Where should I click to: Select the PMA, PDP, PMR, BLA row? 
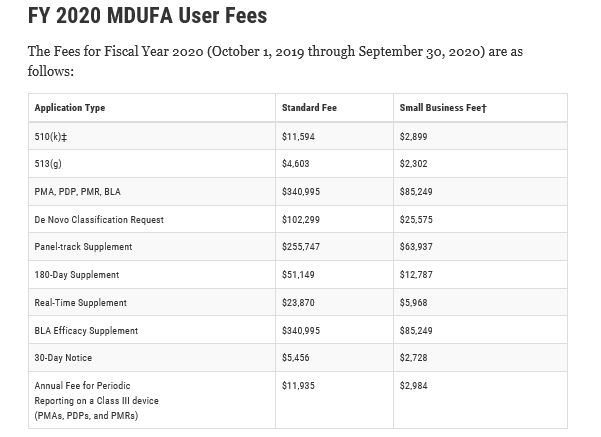click(298, 191)
